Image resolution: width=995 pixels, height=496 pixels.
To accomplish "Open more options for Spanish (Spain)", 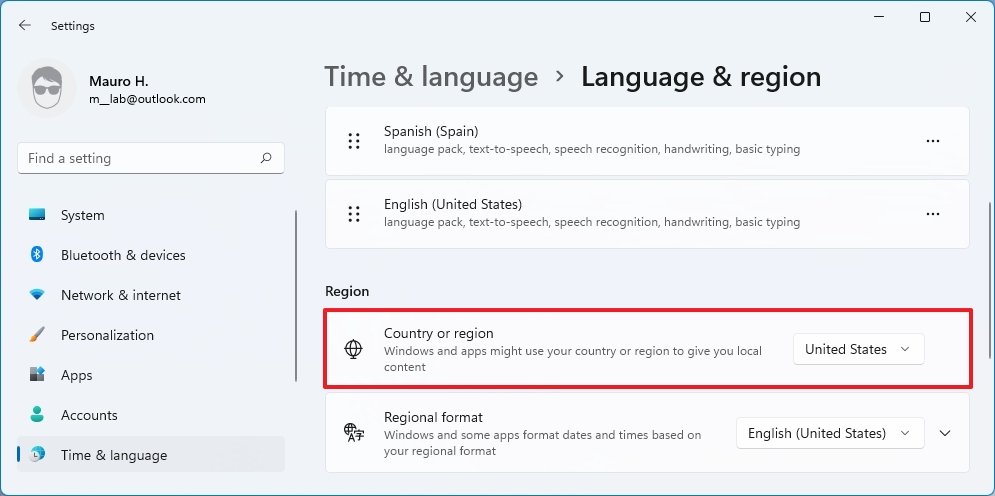I will point(932,141).
